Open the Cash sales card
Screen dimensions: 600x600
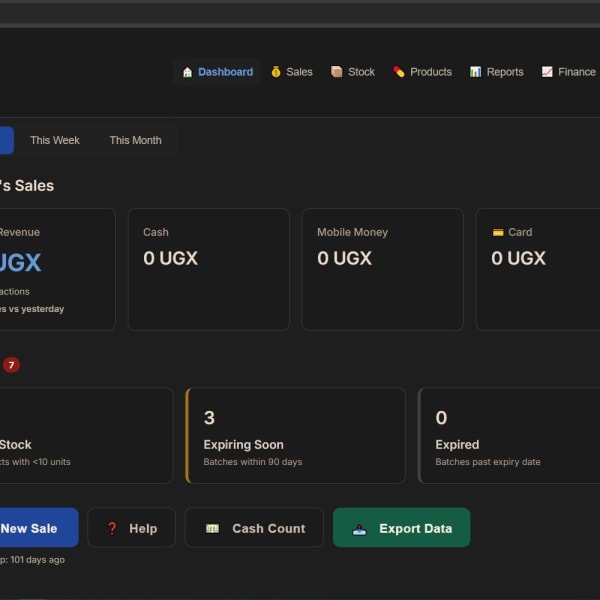pyautogui.click(x=209, y=269)
